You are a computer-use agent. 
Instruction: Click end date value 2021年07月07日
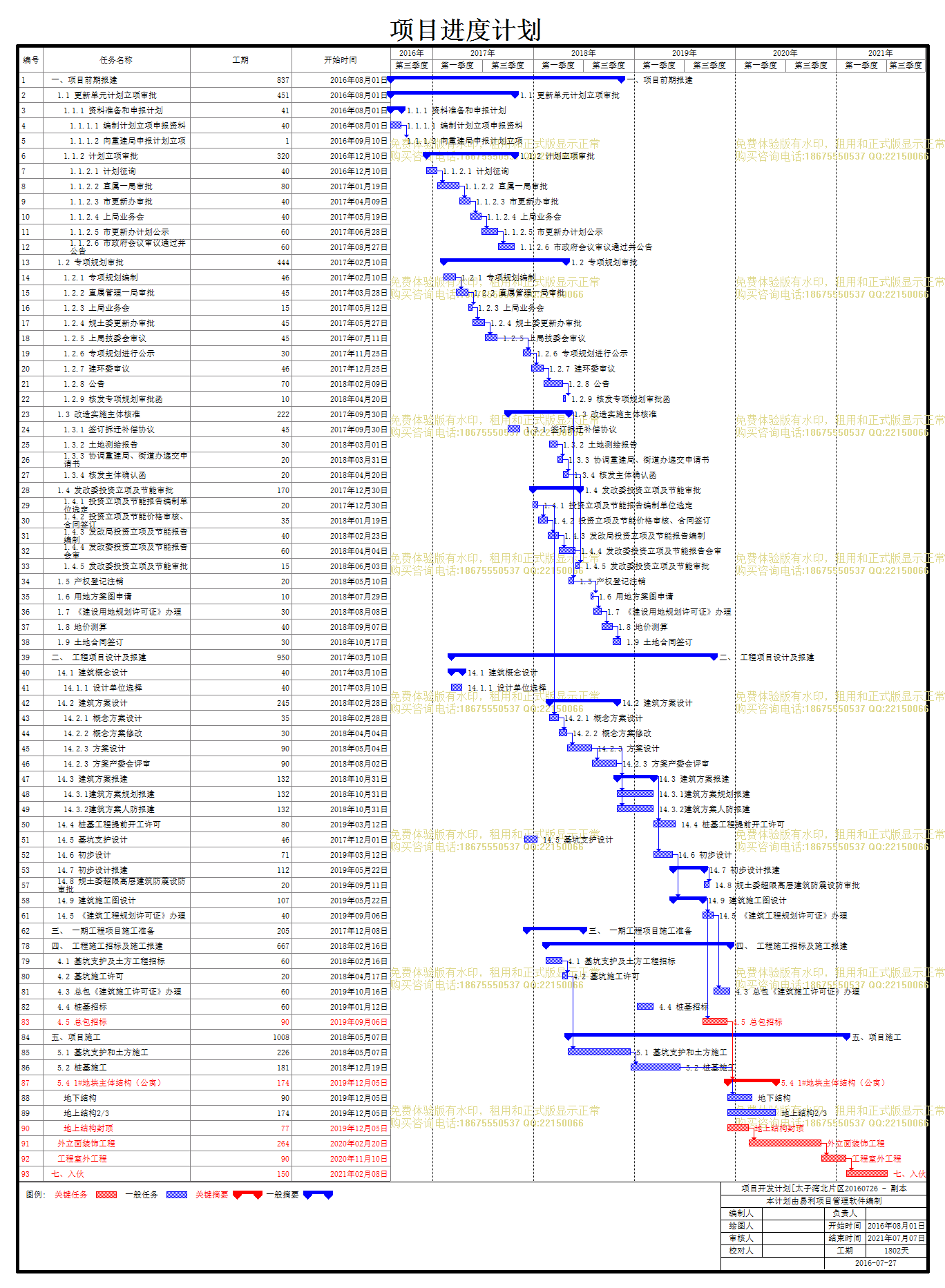(897, 1238)
